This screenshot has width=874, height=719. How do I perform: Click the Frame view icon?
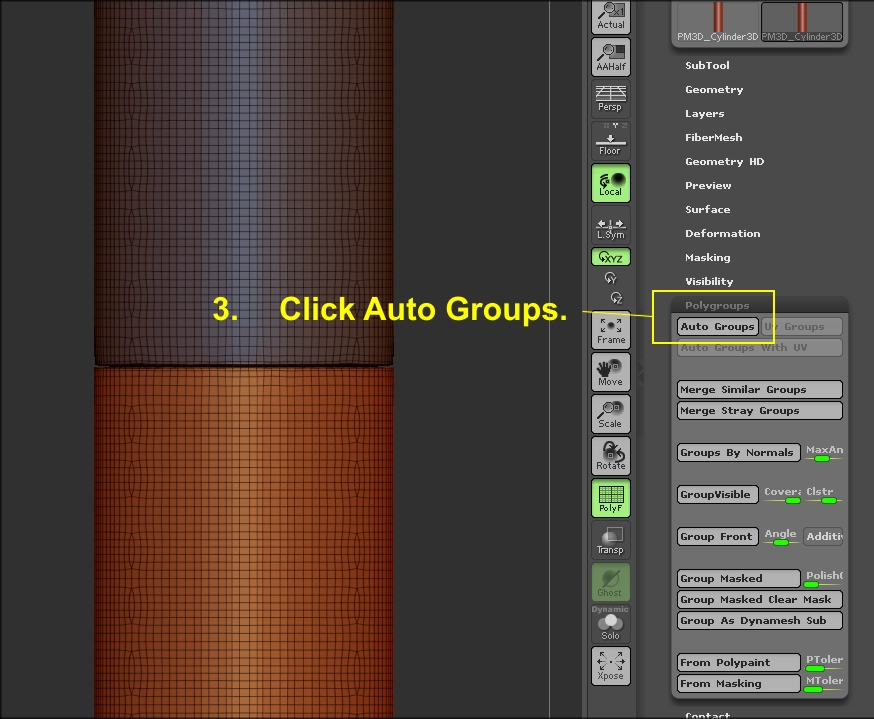tap(611, 329)
